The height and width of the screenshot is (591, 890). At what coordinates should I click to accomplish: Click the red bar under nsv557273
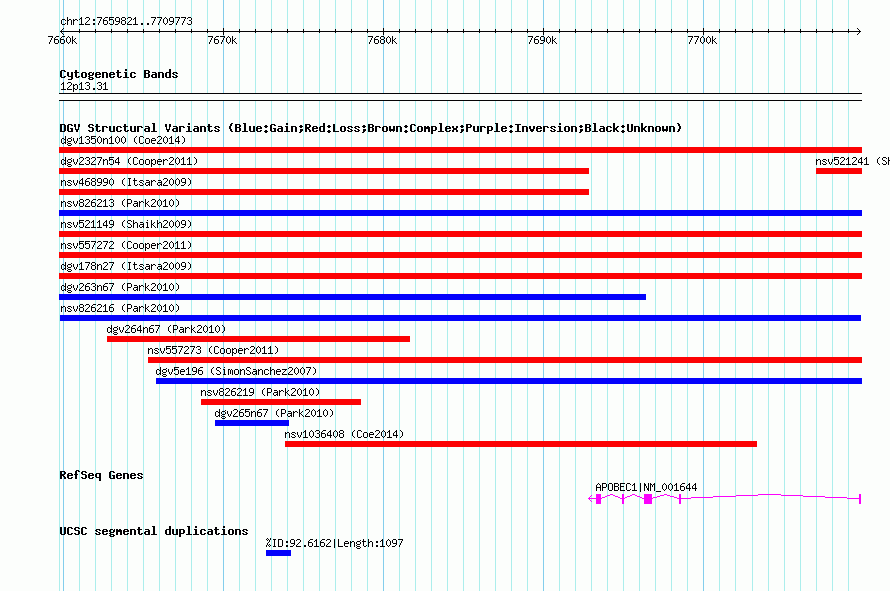pyautogui.click(x=505, y=360)
